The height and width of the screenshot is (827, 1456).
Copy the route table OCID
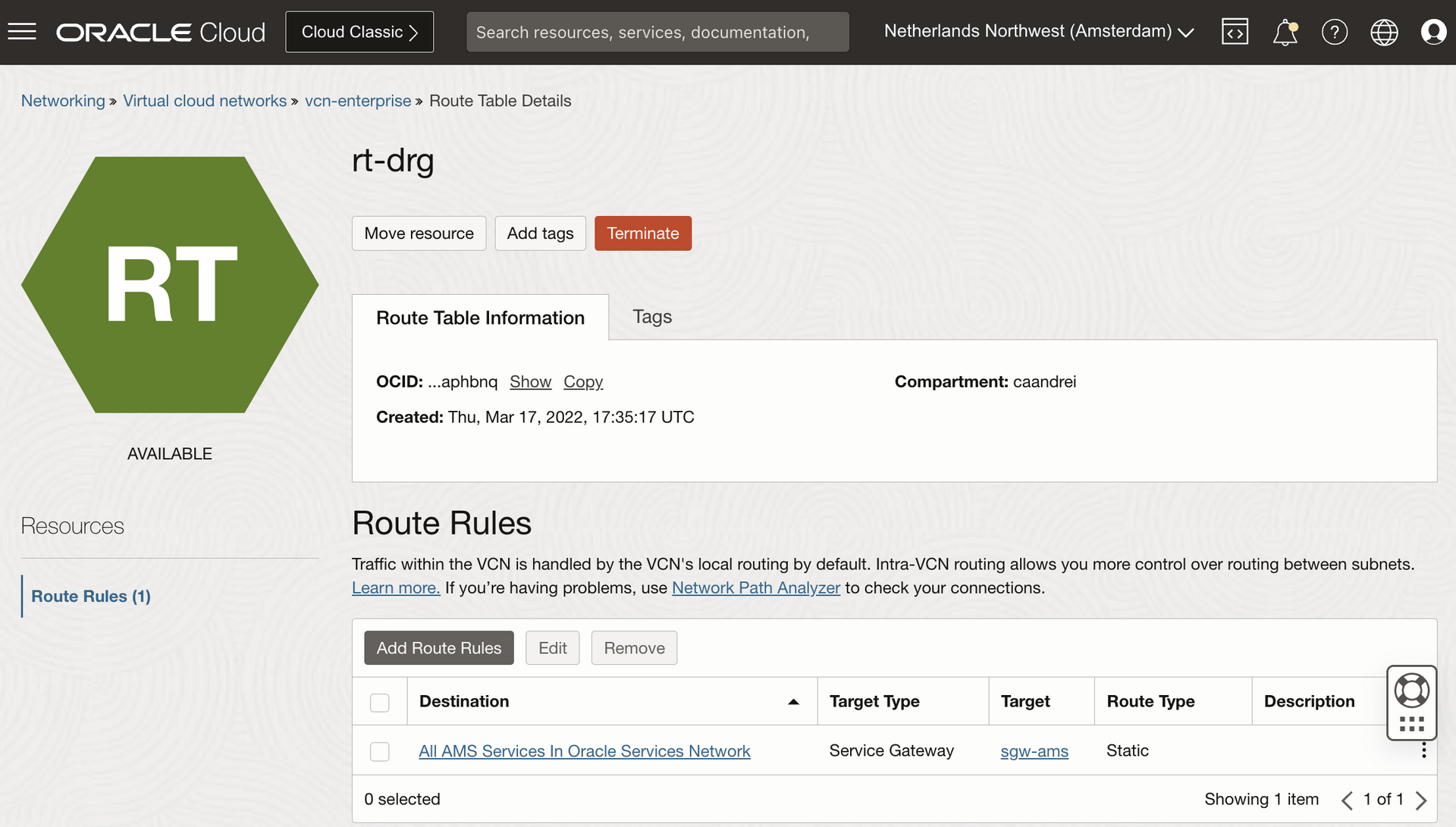pyautogui.click(x=582, y=382)
